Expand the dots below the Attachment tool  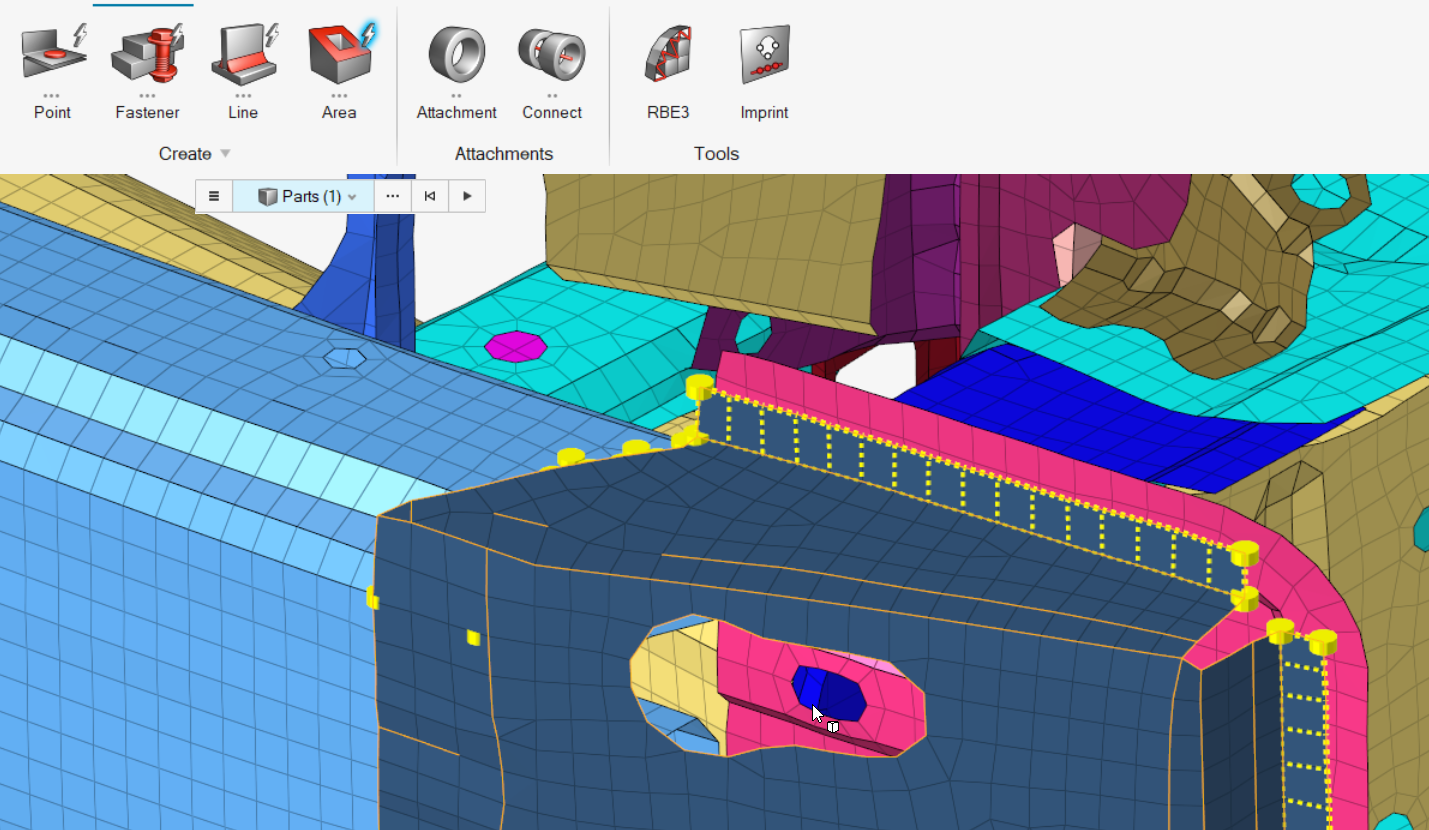click(456, 96)
